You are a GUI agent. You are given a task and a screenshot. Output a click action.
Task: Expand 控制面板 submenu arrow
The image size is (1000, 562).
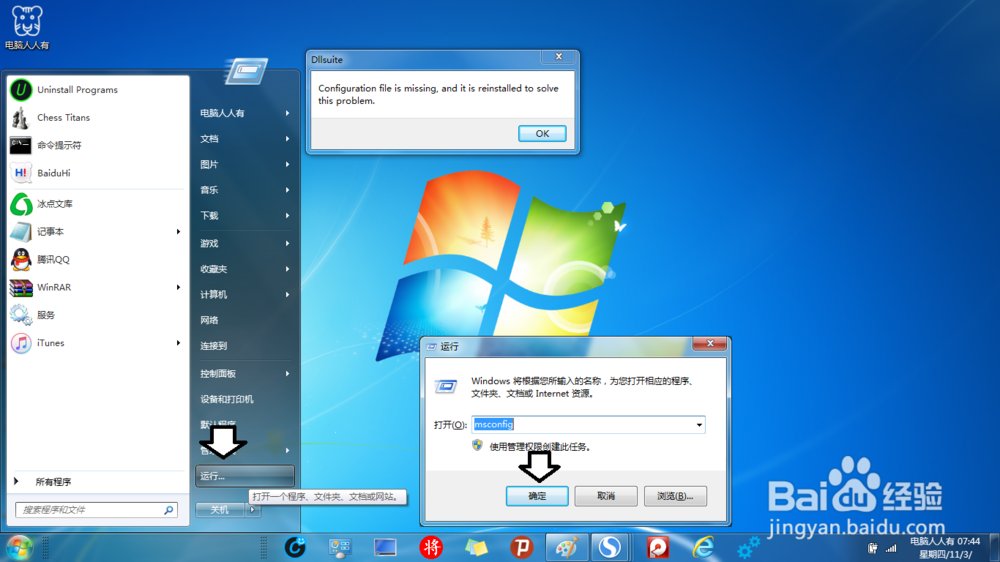pos(288,374)
